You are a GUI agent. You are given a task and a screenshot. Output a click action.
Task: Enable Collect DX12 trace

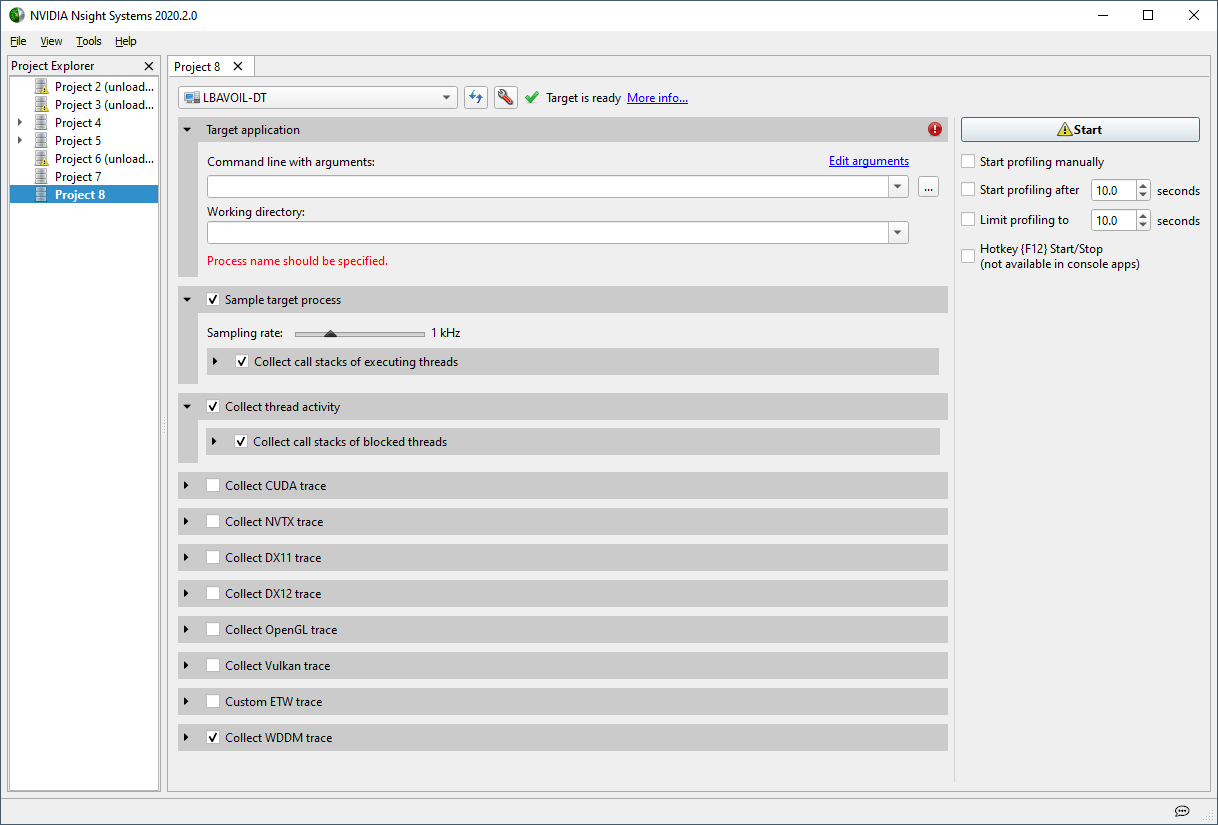coord(213,594)
